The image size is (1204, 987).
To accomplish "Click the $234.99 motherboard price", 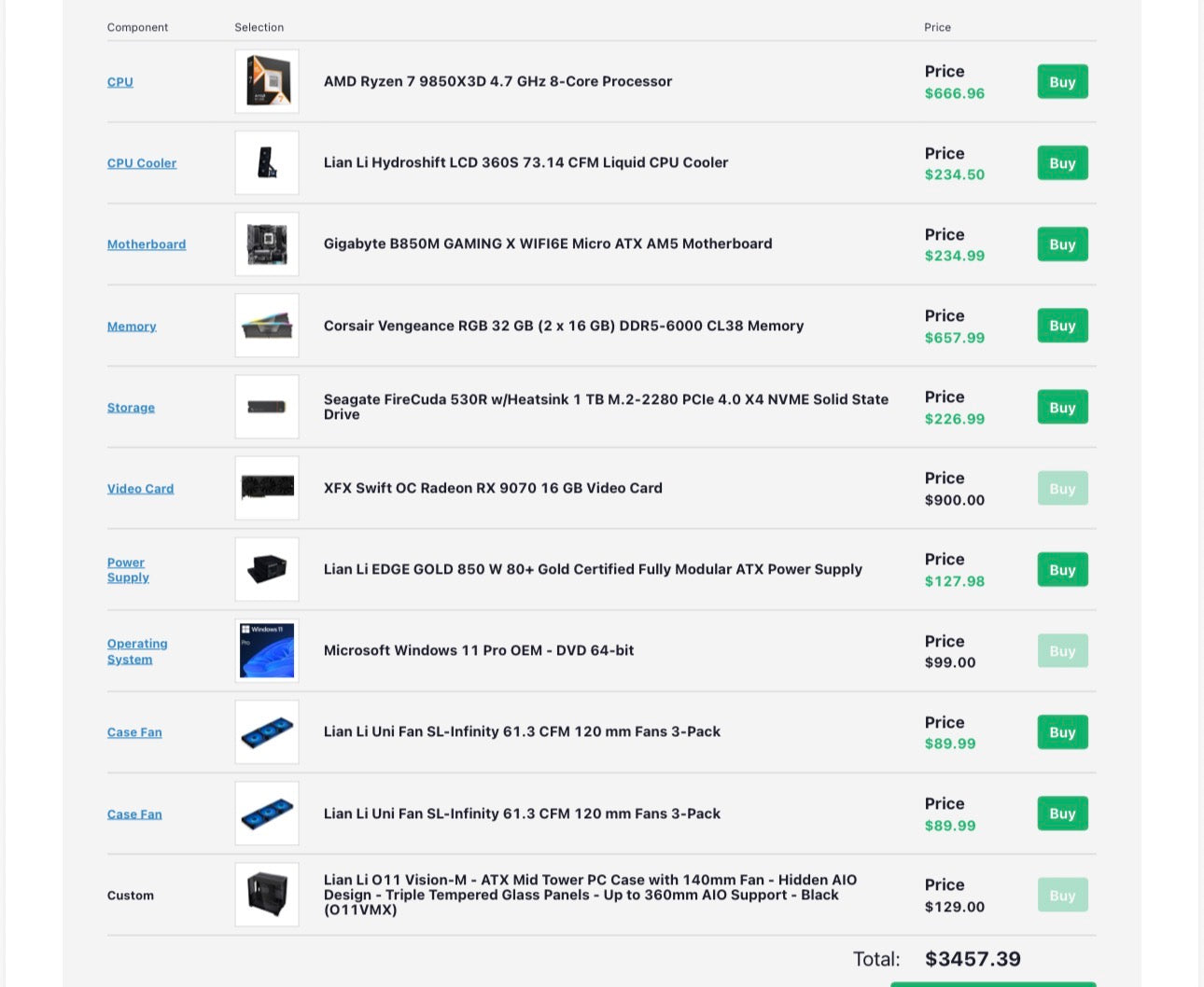I will [x=954, y=256].
